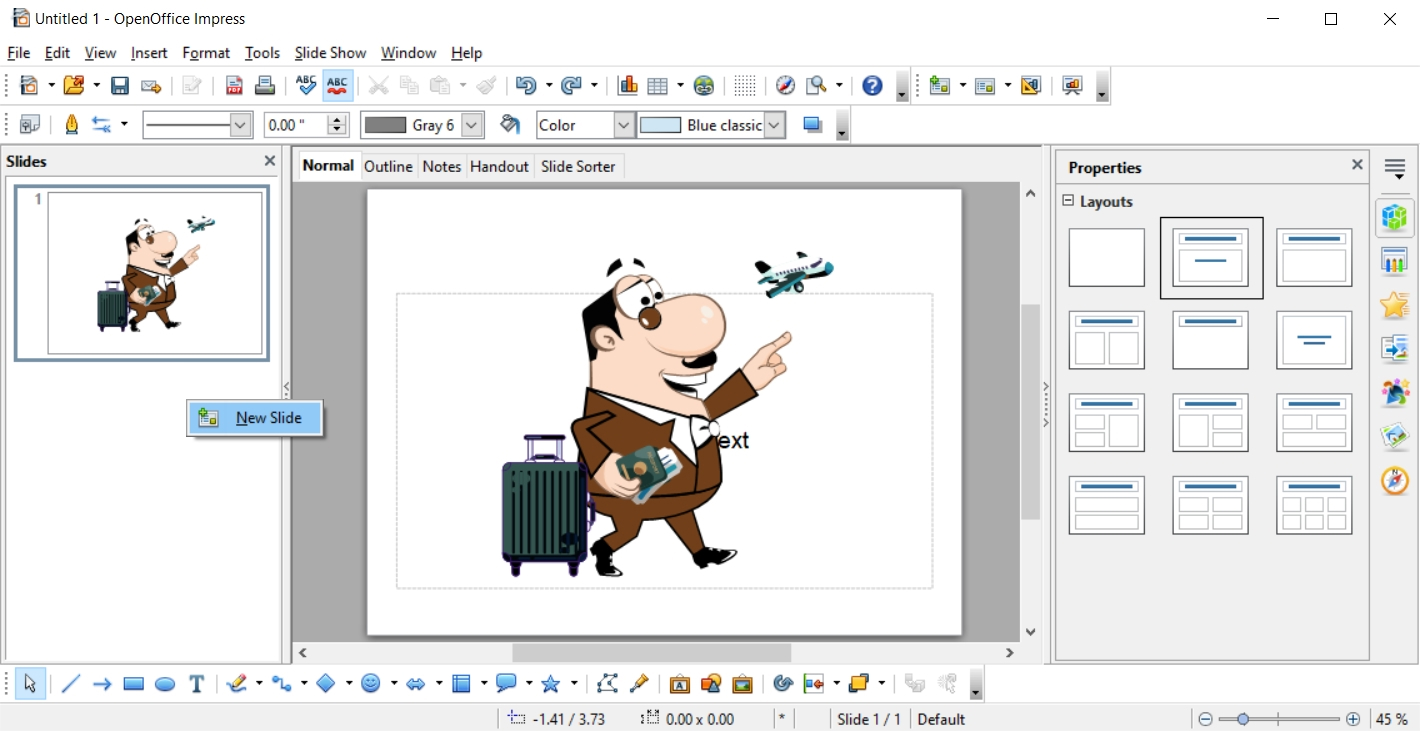Select the Ellipse drawing tool
1420x731 pixels.
coord(165,684)
